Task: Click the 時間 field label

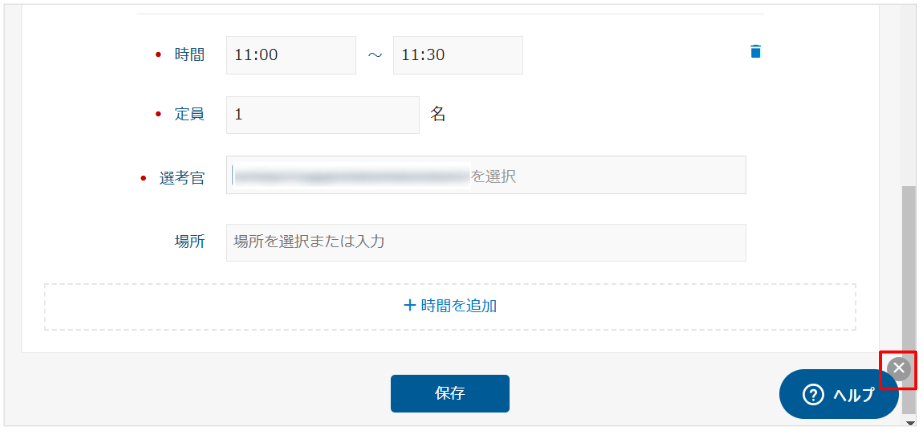Action: tap(190, 55)
